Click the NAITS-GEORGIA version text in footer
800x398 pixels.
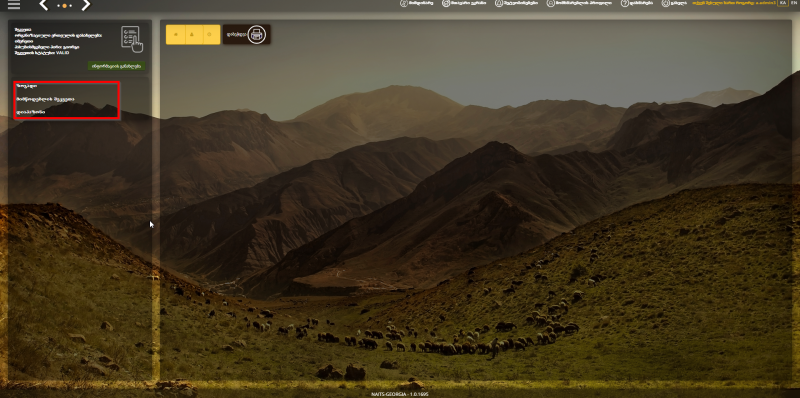400,394
